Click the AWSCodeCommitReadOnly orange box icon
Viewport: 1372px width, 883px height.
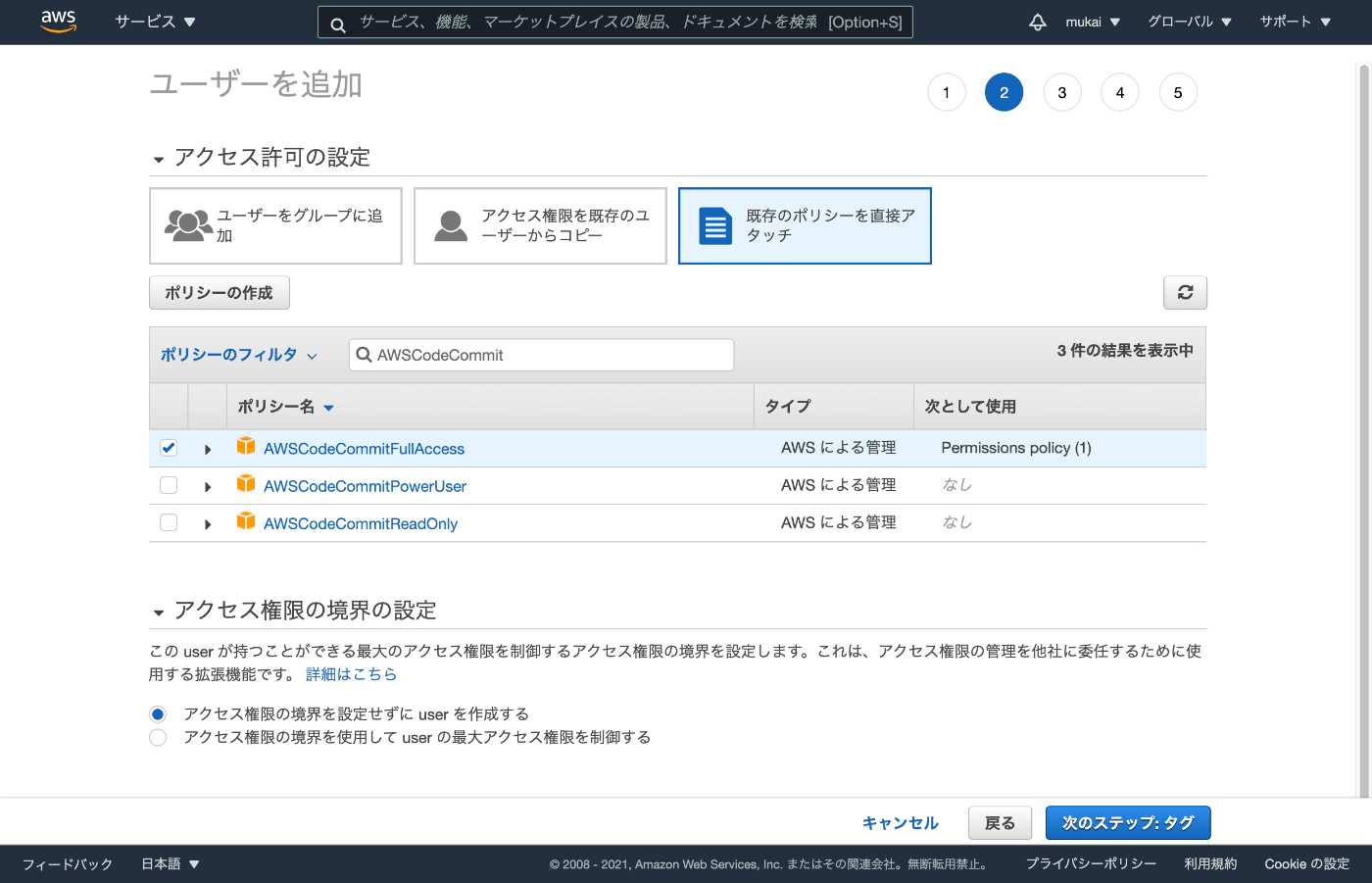[x=246, y=521]
